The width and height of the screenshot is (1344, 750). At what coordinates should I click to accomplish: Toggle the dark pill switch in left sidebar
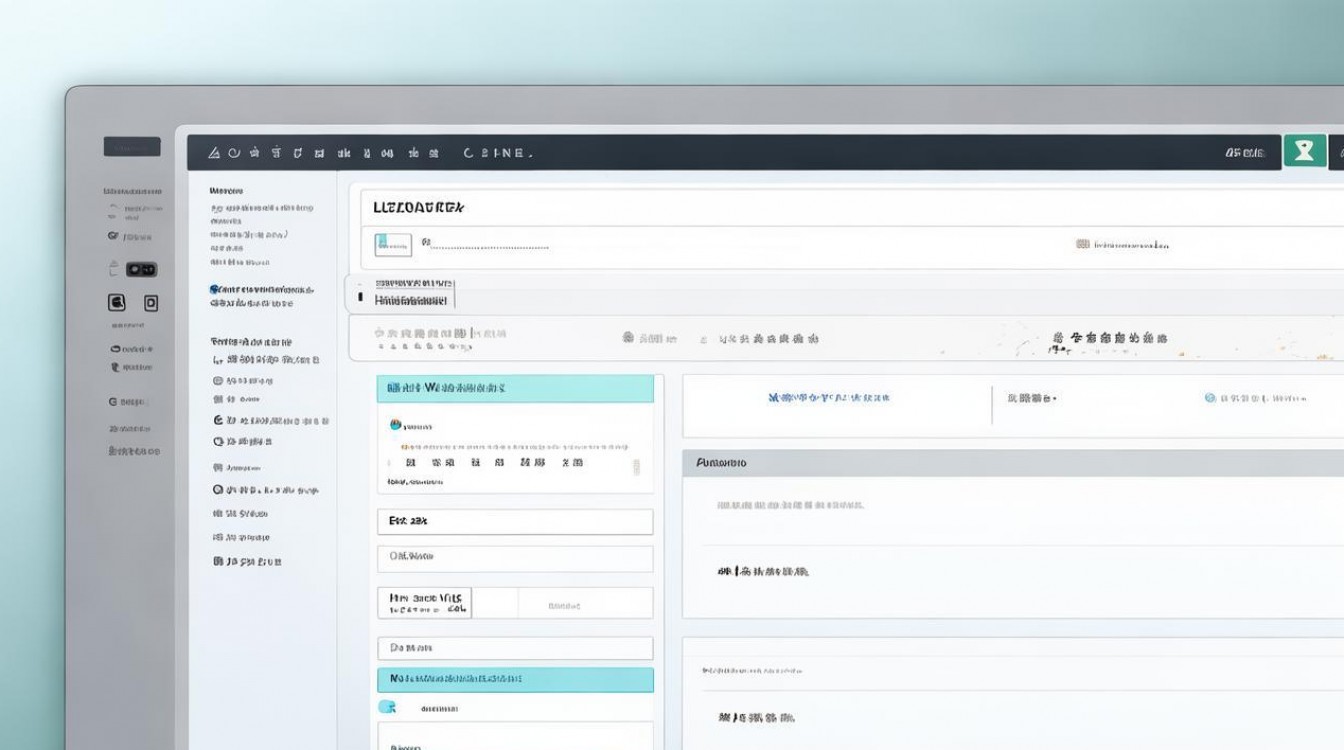(x=141, y=269)
